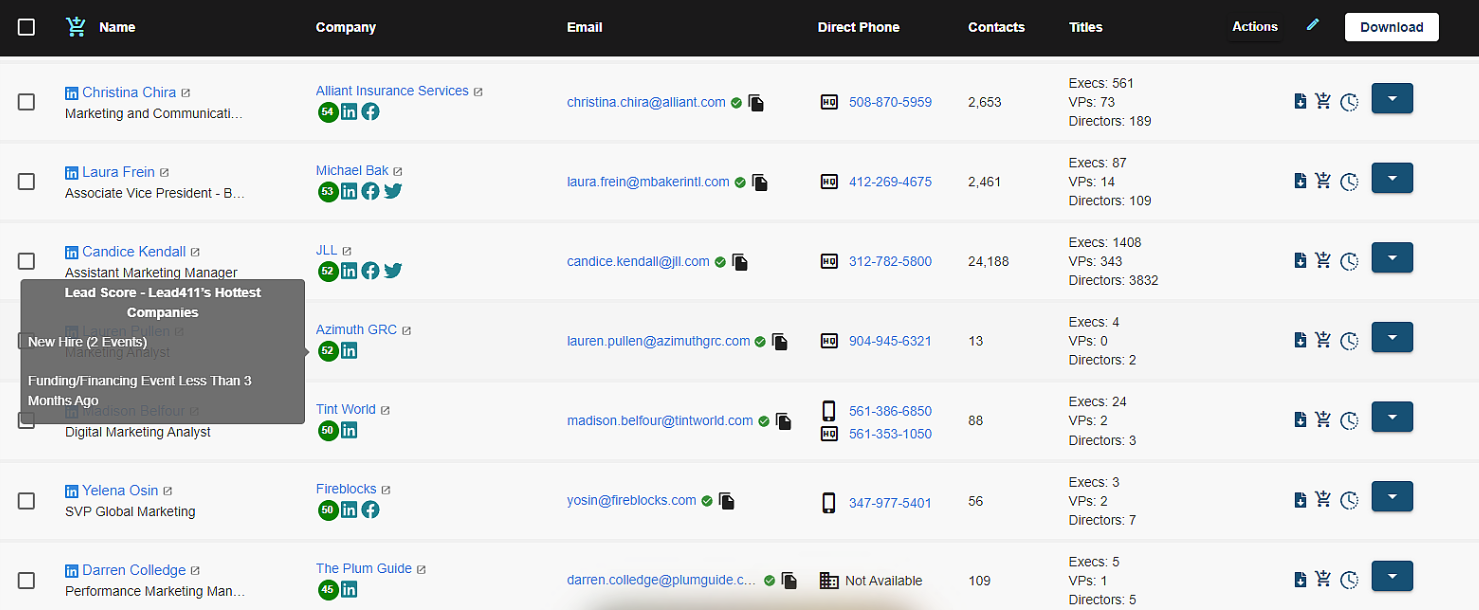Image resolution: width=1479 pixels, height=610 pixels.
Task: Click download icon in Darren Colledge's row
Action: tap(1300, 579)
